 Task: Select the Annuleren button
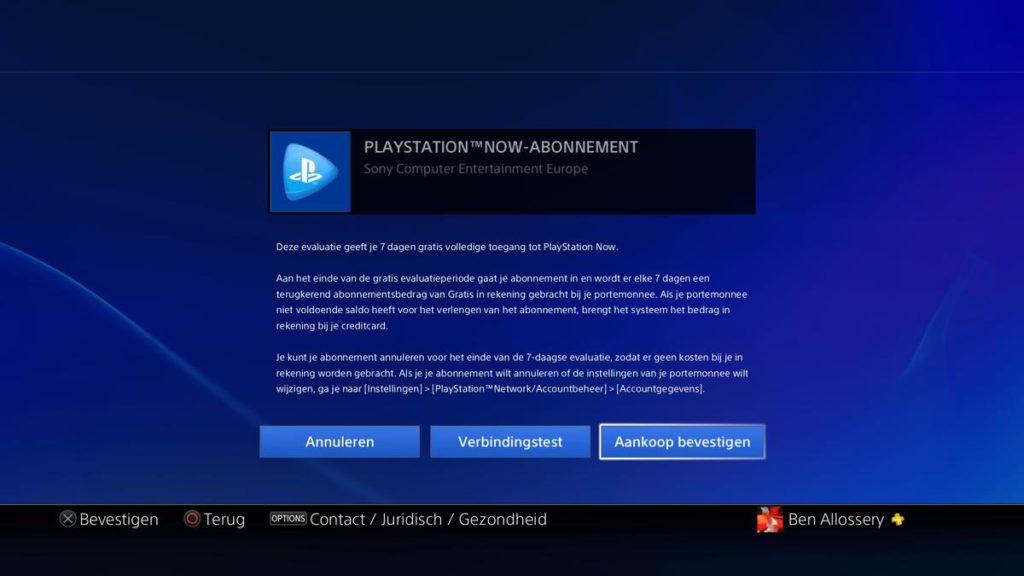tap(340, 442)
